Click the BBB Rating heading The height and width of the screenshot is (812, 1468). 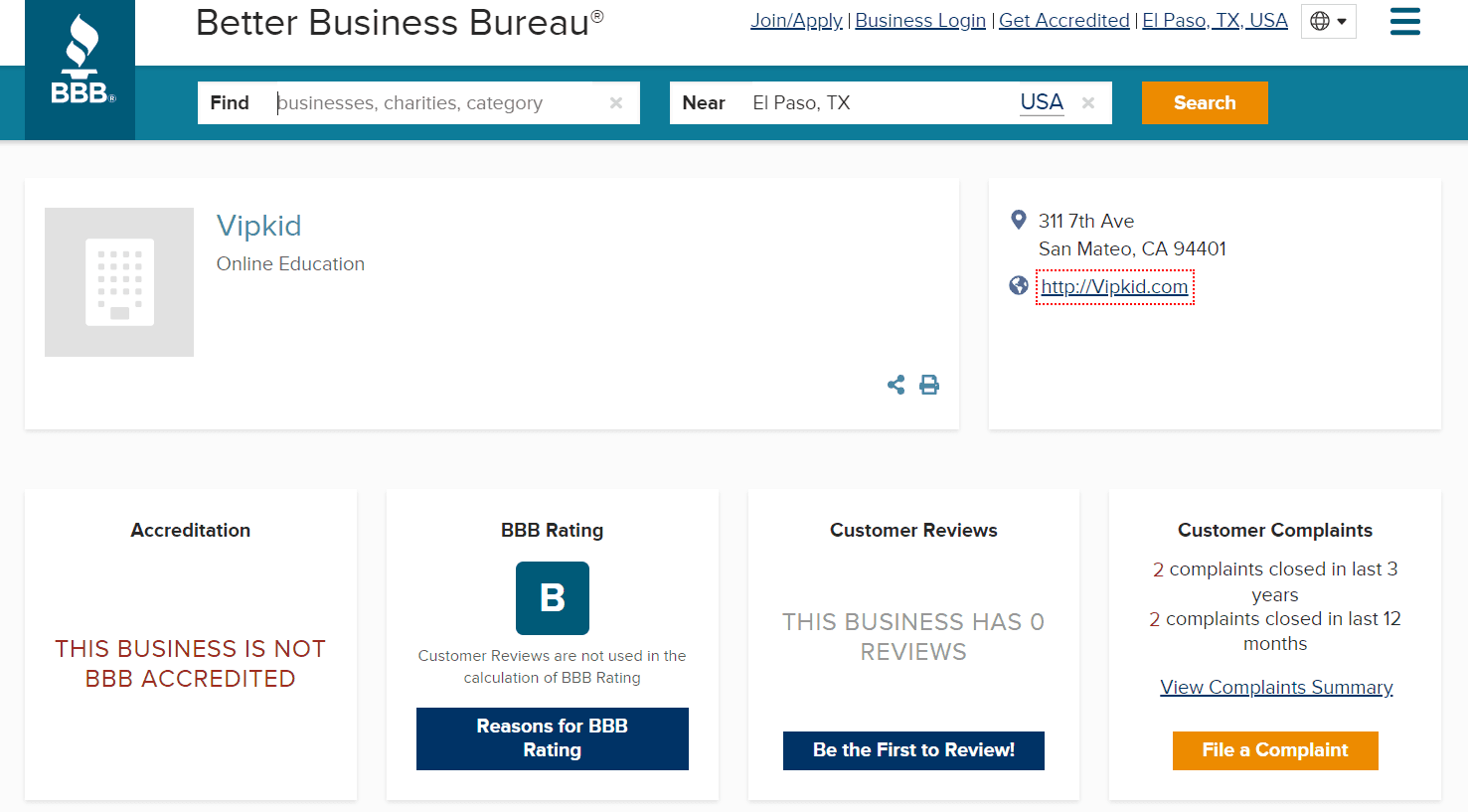(553, 531)
